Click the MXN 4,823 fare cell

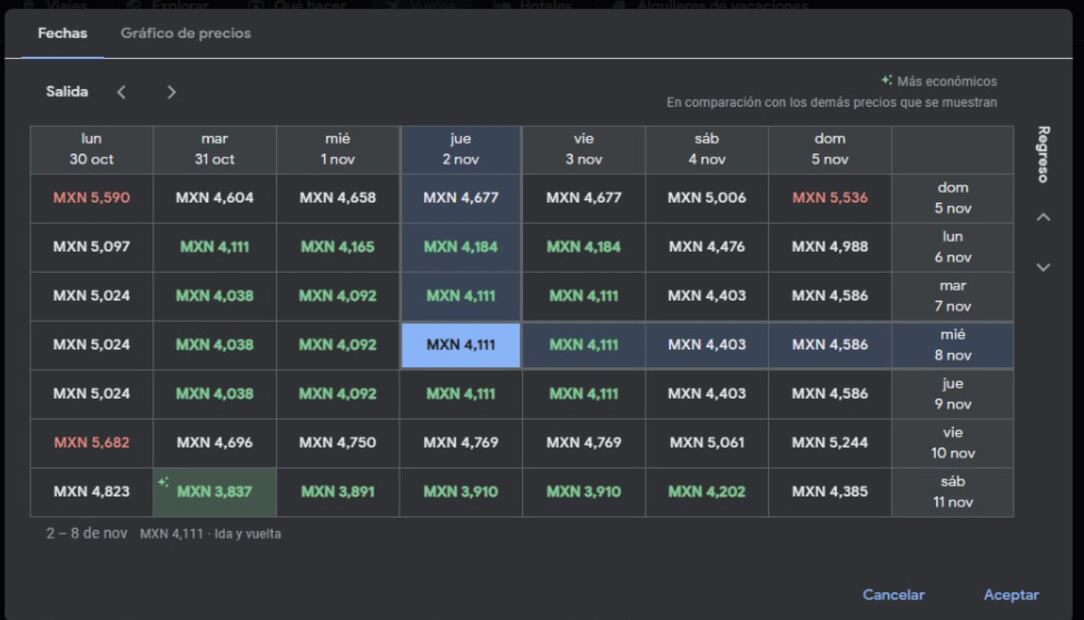(91, 492)
